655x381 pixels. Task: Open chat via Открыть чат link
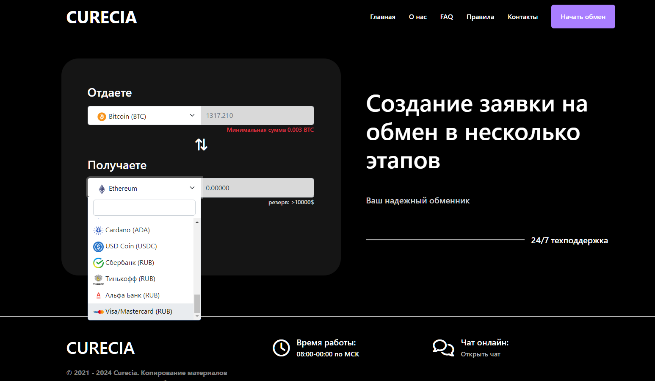point(480,354)
